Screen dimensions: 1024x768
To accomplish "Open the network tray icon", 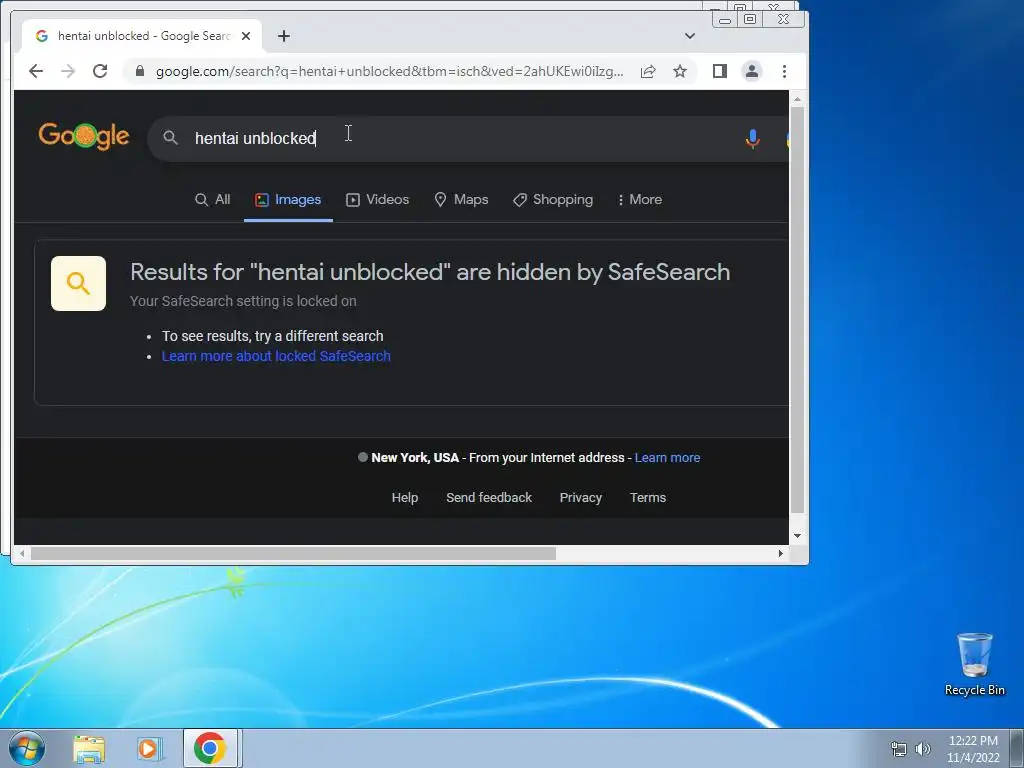I will [899, 749].
